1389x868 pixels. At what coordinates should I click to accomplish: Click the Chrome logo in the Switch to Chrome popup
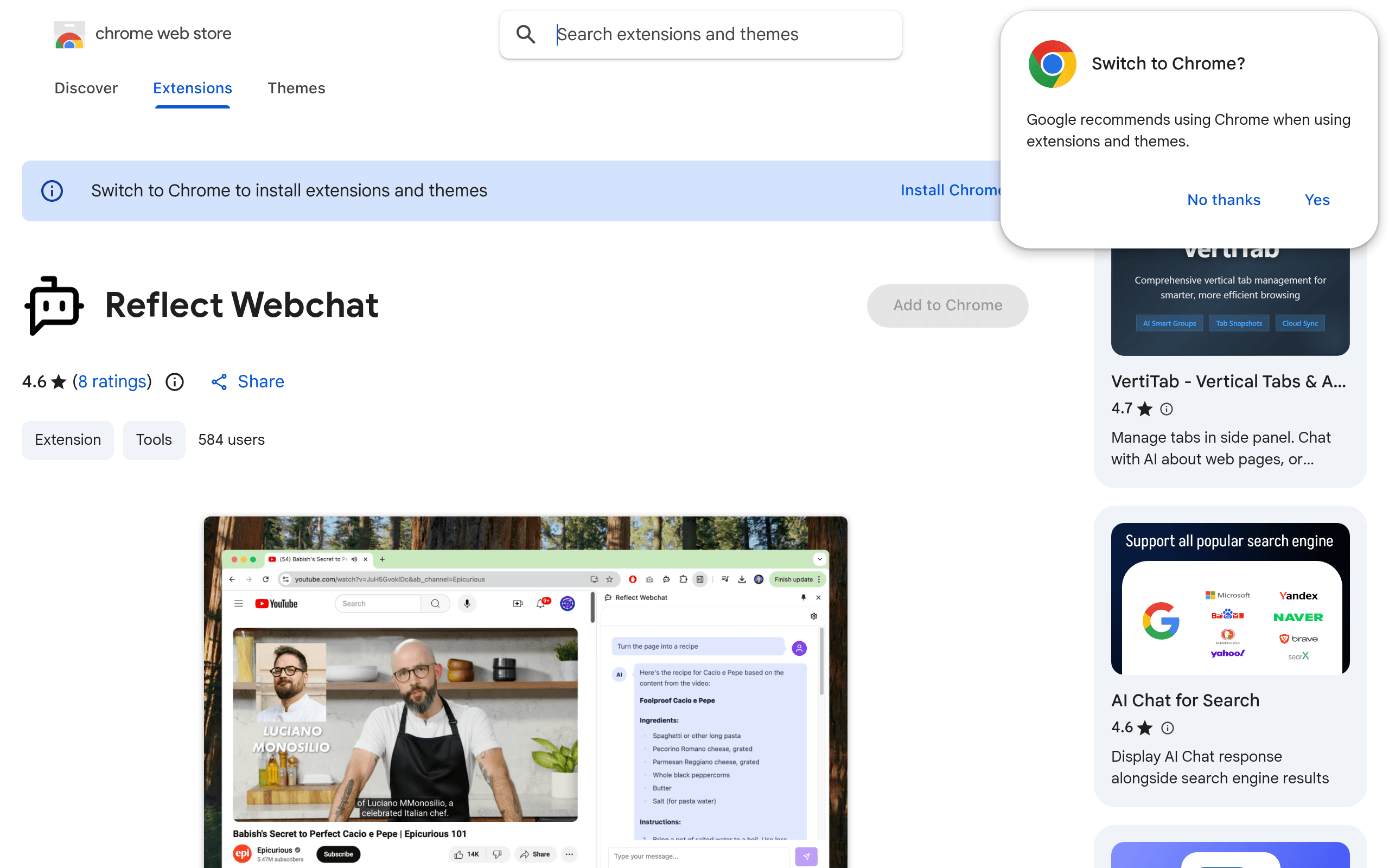(x=1052, y=63)
